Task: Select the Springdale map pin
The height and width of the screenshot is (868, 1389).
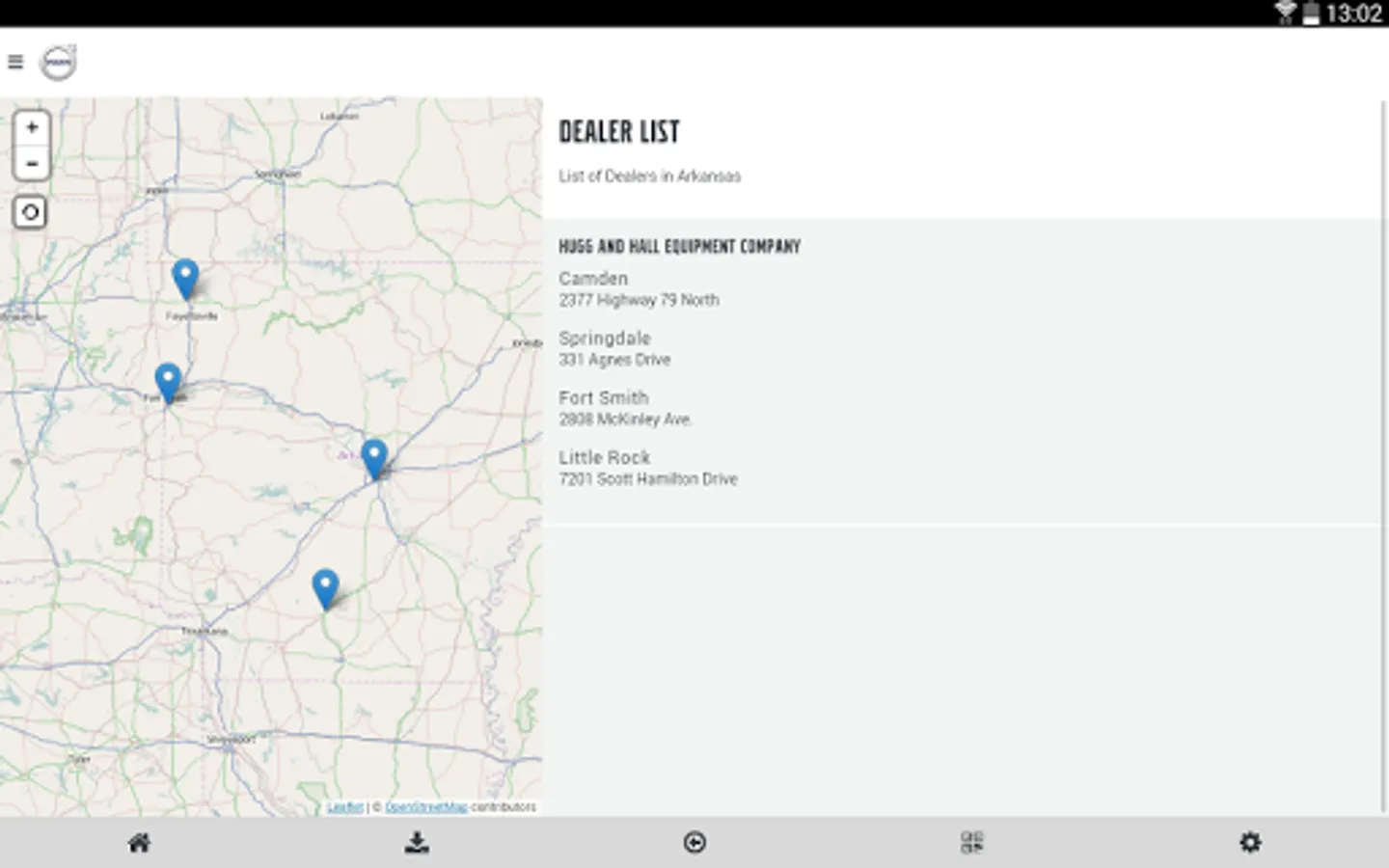Action: coord(184,280)
